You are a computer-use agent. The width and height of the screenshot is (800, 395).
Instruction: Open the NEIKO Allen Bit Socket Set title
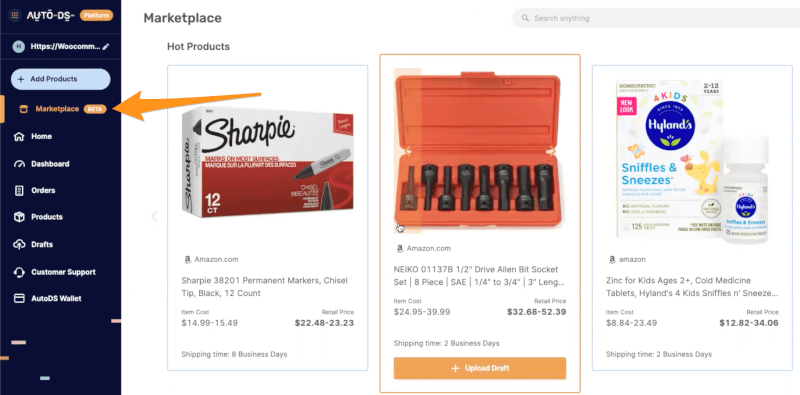[480, 276]
